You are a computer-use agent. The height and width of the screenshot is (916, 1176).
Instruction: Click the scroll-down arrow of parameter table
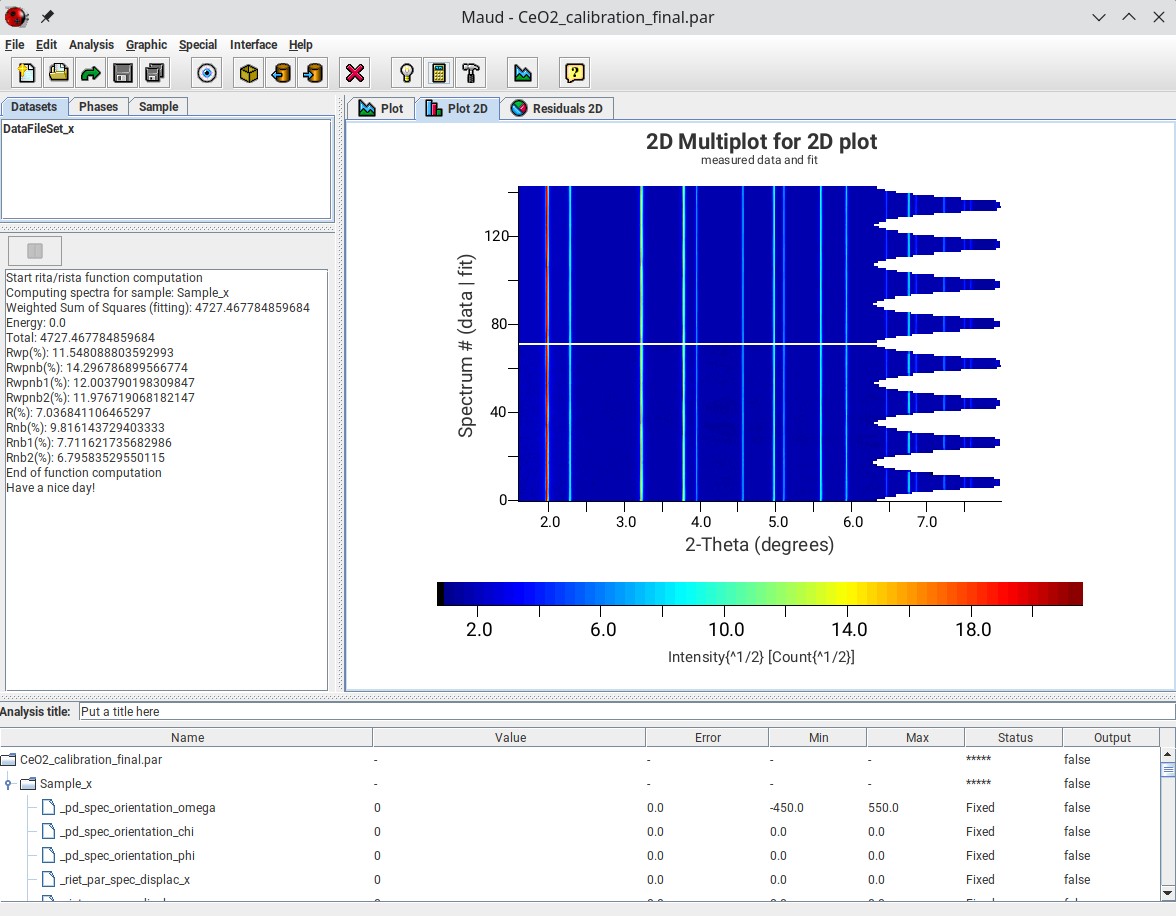(x=1167, y=892)
